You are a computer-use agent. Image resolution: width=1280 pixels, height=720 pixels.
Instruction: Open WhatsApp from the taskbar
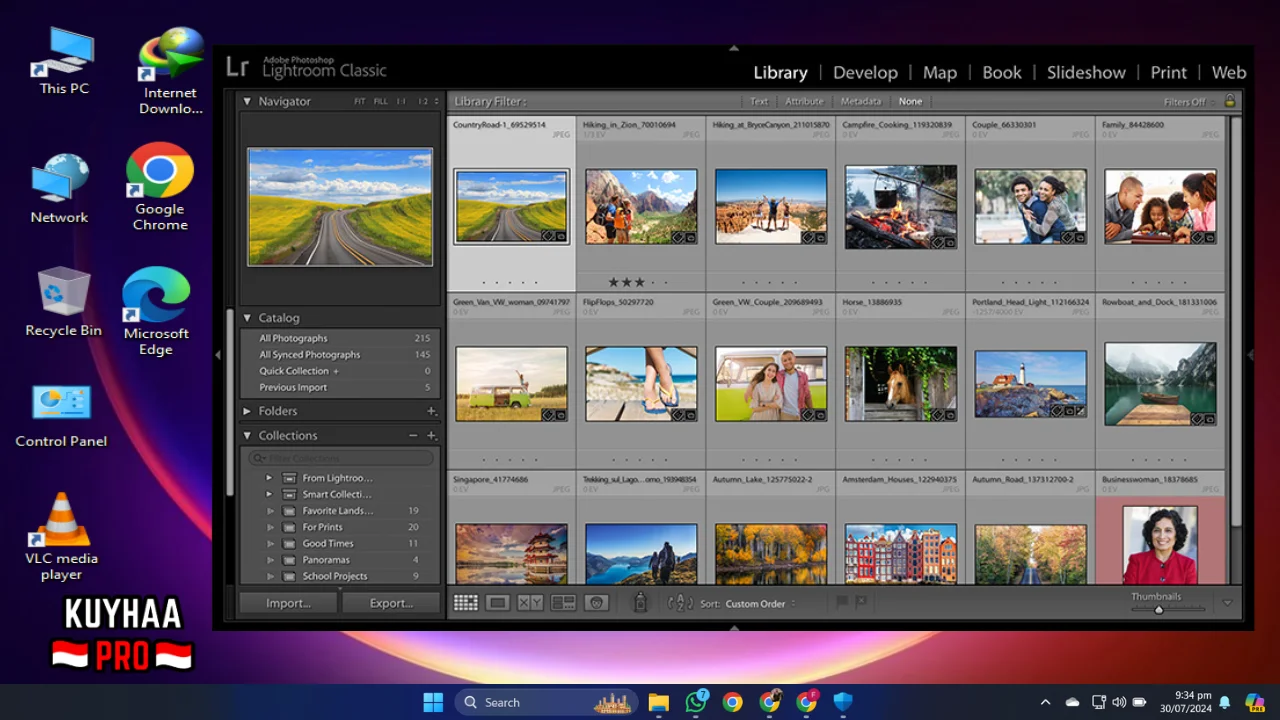696,702
